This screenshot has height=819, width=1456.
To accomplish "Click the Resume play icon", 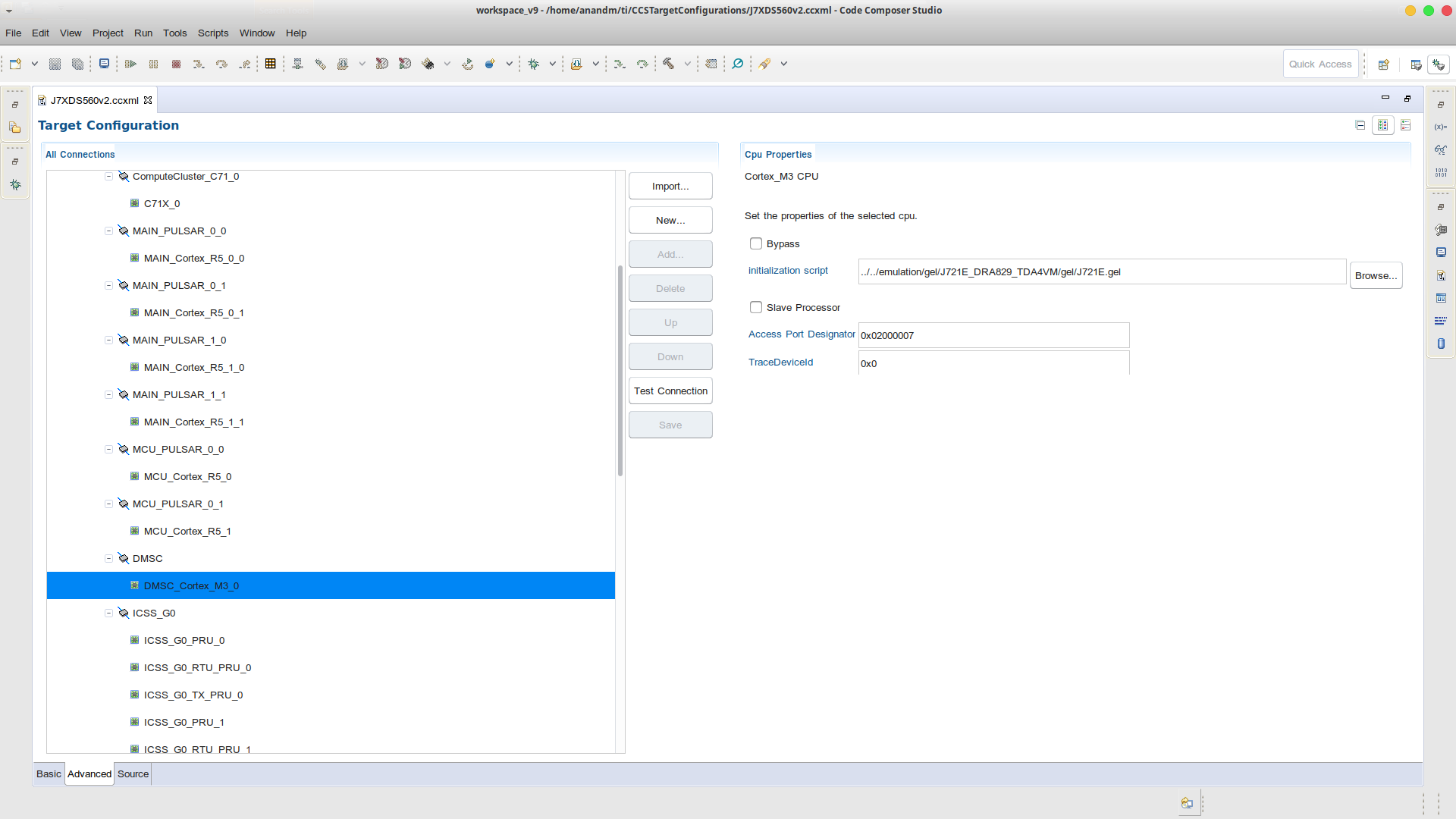I will coord(130,64).
